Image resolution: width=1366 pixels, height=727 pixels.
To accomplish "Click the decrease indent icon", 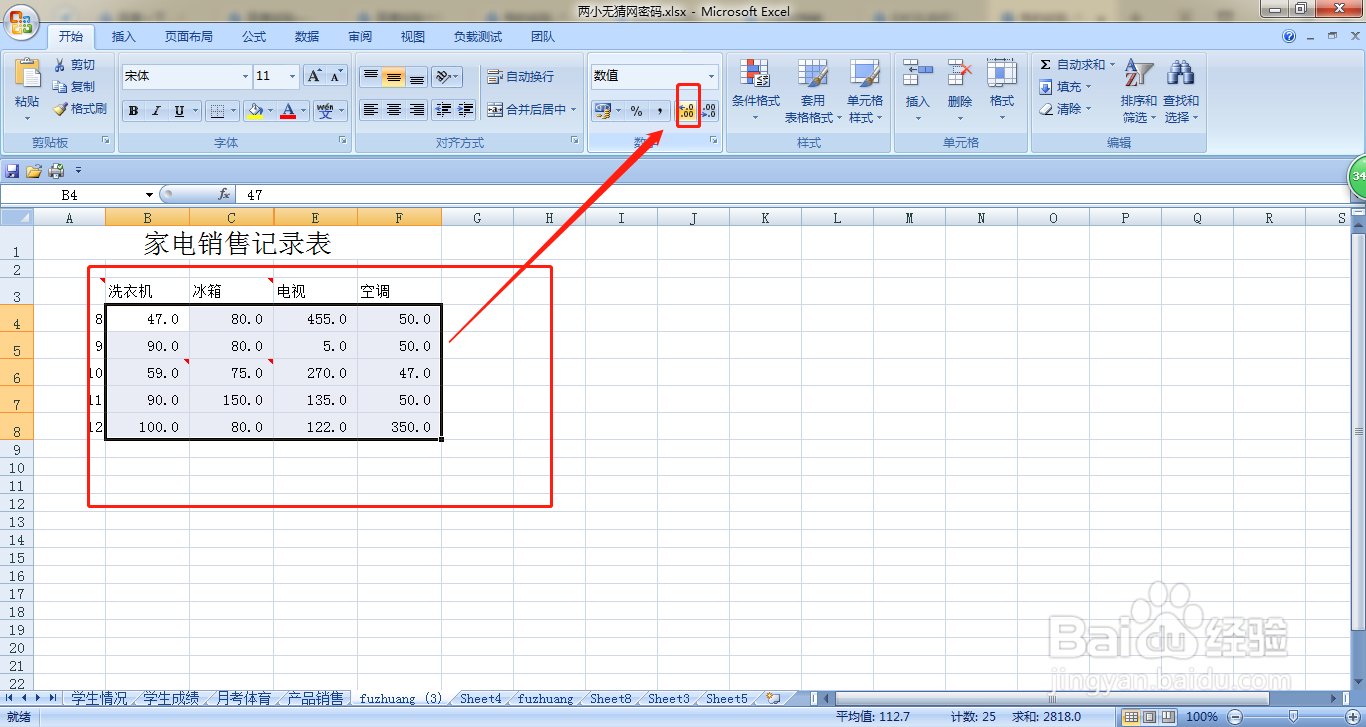I will [x=443, y=110].
